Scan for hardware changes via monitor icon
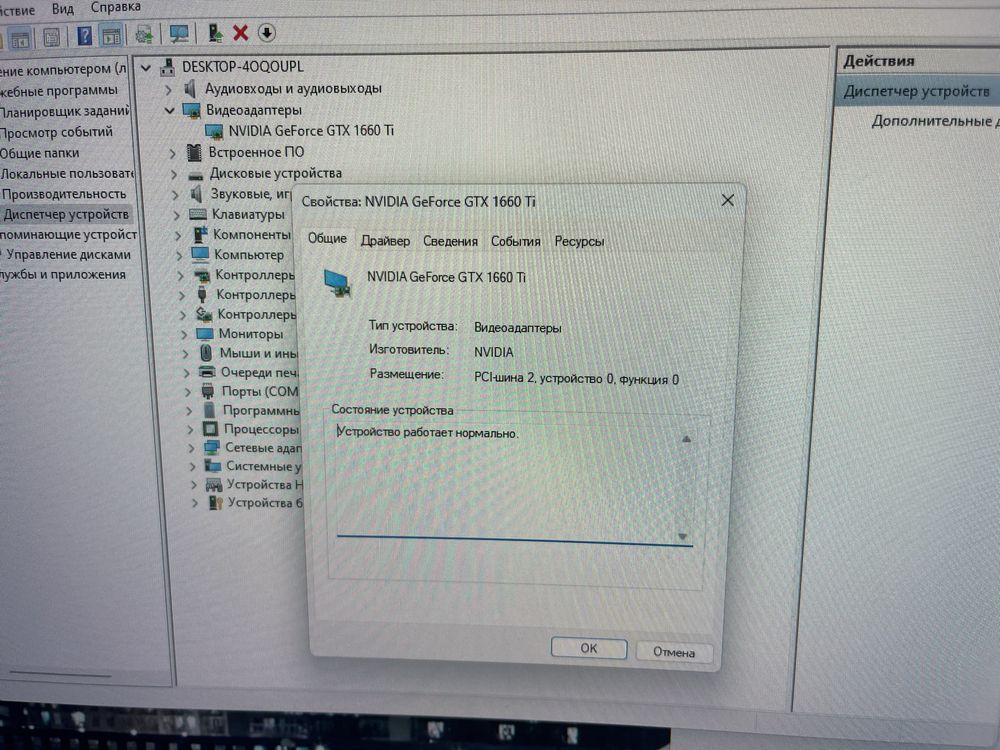Viewport: 1000px width, 750px height. [x=179, y=33]
